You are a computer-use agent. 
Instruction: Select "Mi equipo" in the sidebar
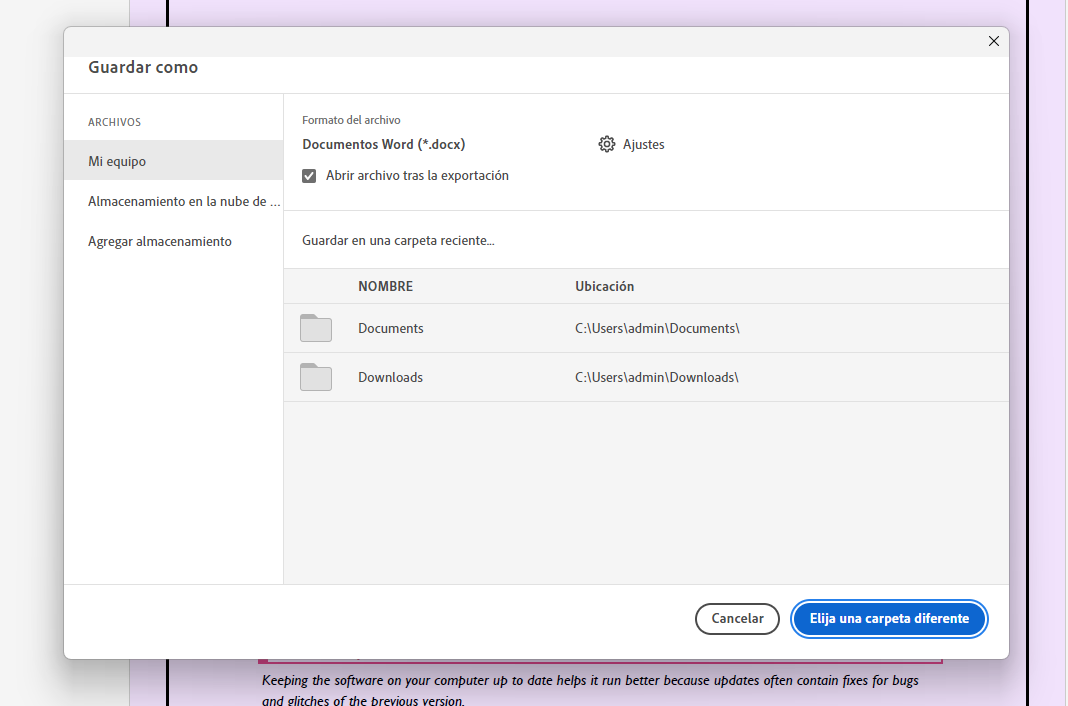(x=119, y=160)
